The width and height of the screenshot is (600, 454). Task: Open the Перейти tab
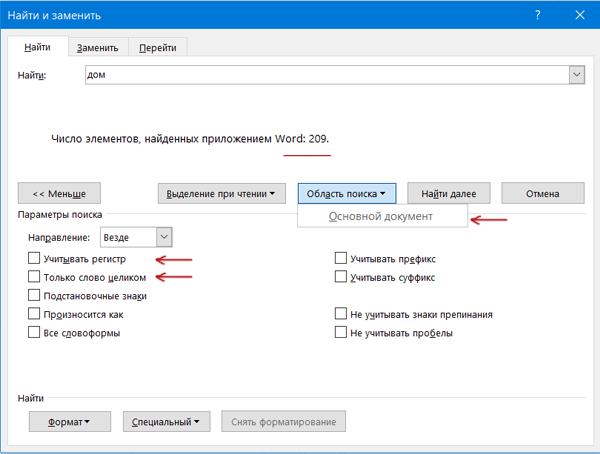tap(158, 48)
